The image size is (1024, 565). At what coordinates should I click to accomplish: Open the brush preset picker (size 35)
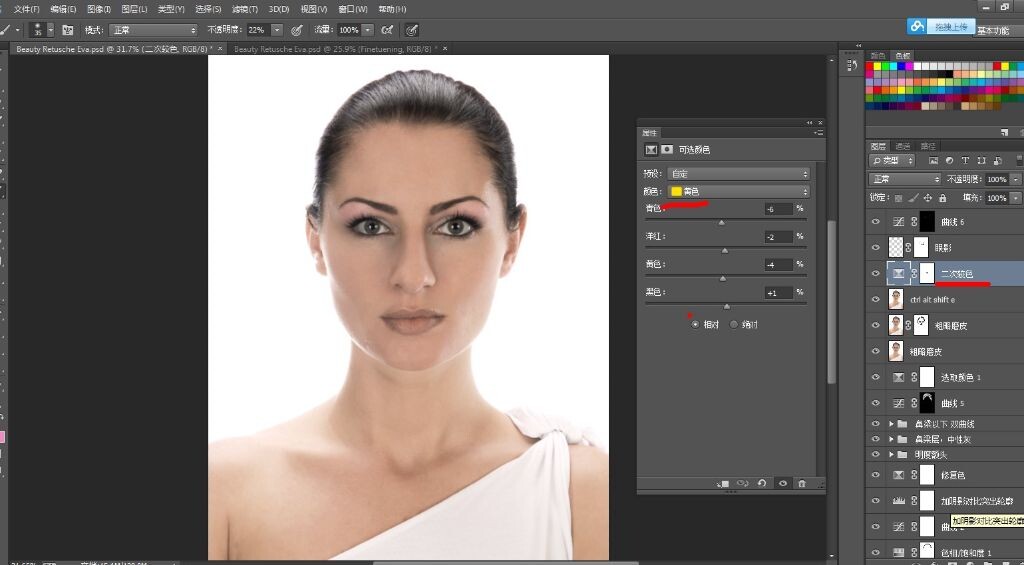(42, 30)
